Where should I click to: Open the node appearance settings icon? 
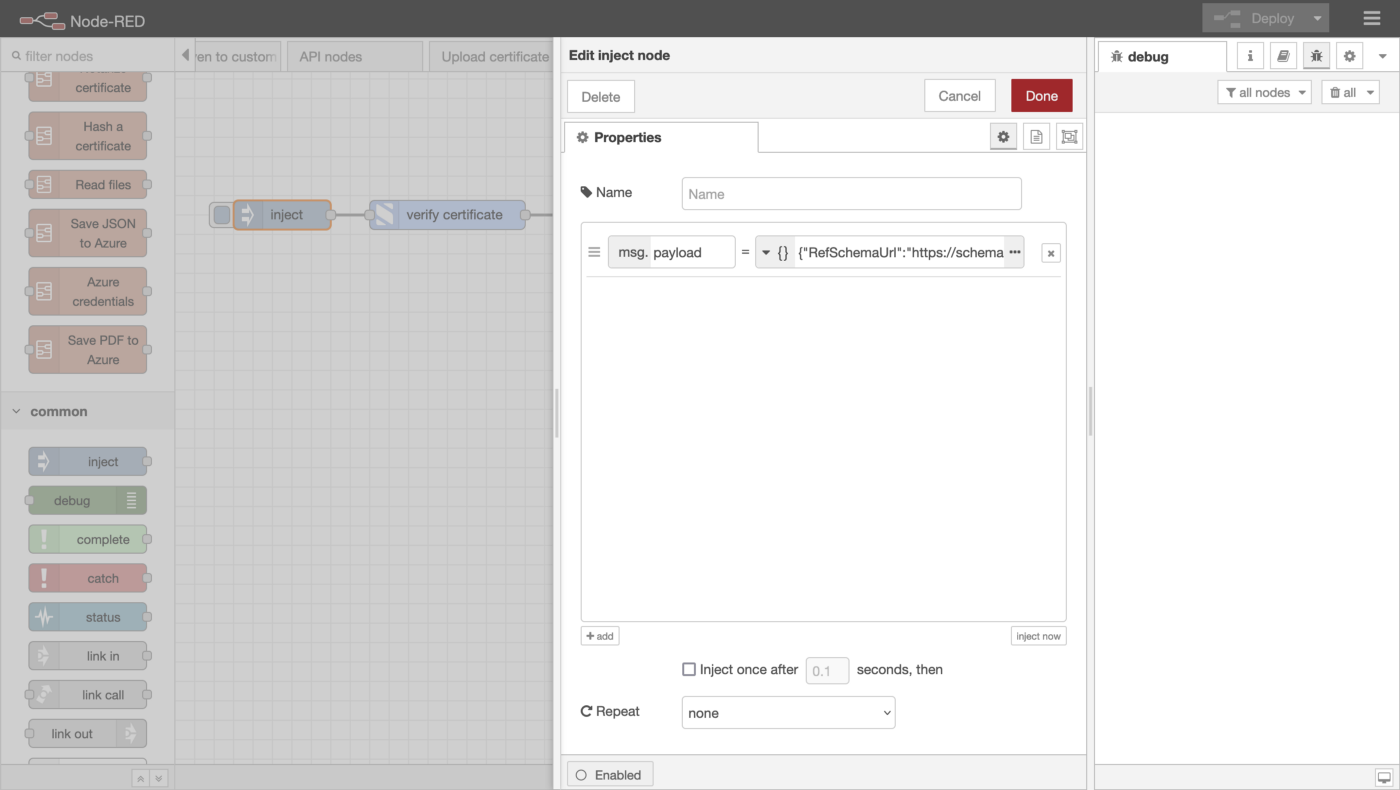pyautogui.click(x=1069, y=137)
